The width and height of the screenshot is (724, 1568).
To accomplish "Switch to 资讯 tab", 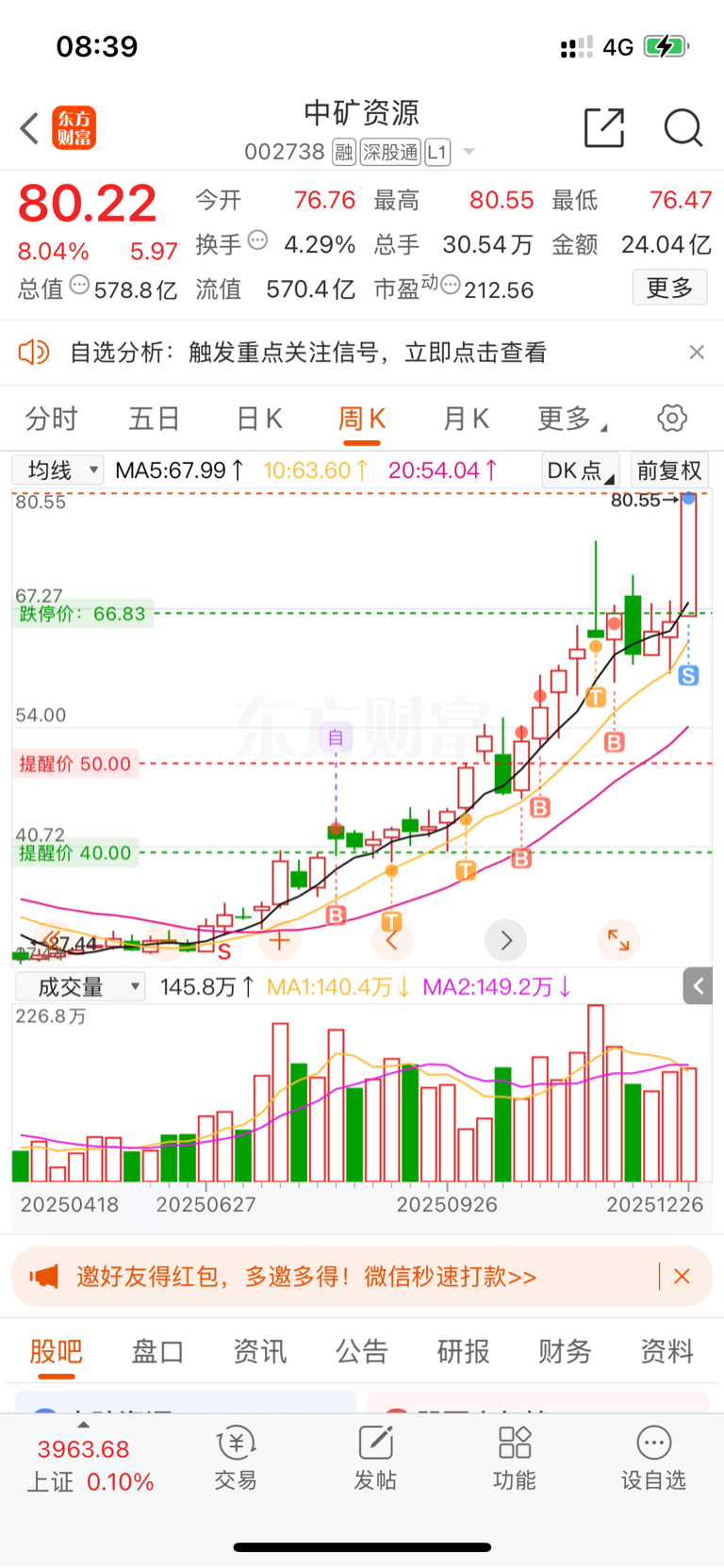I will click(259, 1351).
